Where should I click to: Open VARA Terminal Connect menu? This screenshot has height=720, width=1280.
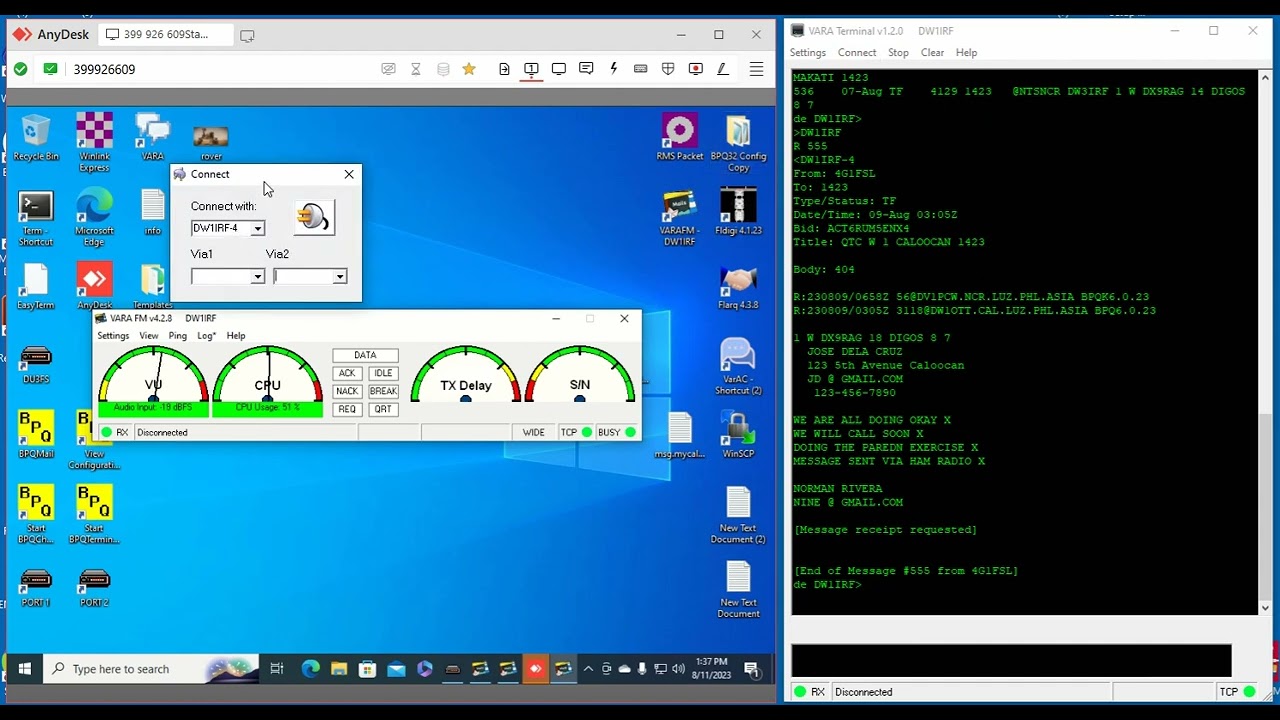tap(857, 53)
